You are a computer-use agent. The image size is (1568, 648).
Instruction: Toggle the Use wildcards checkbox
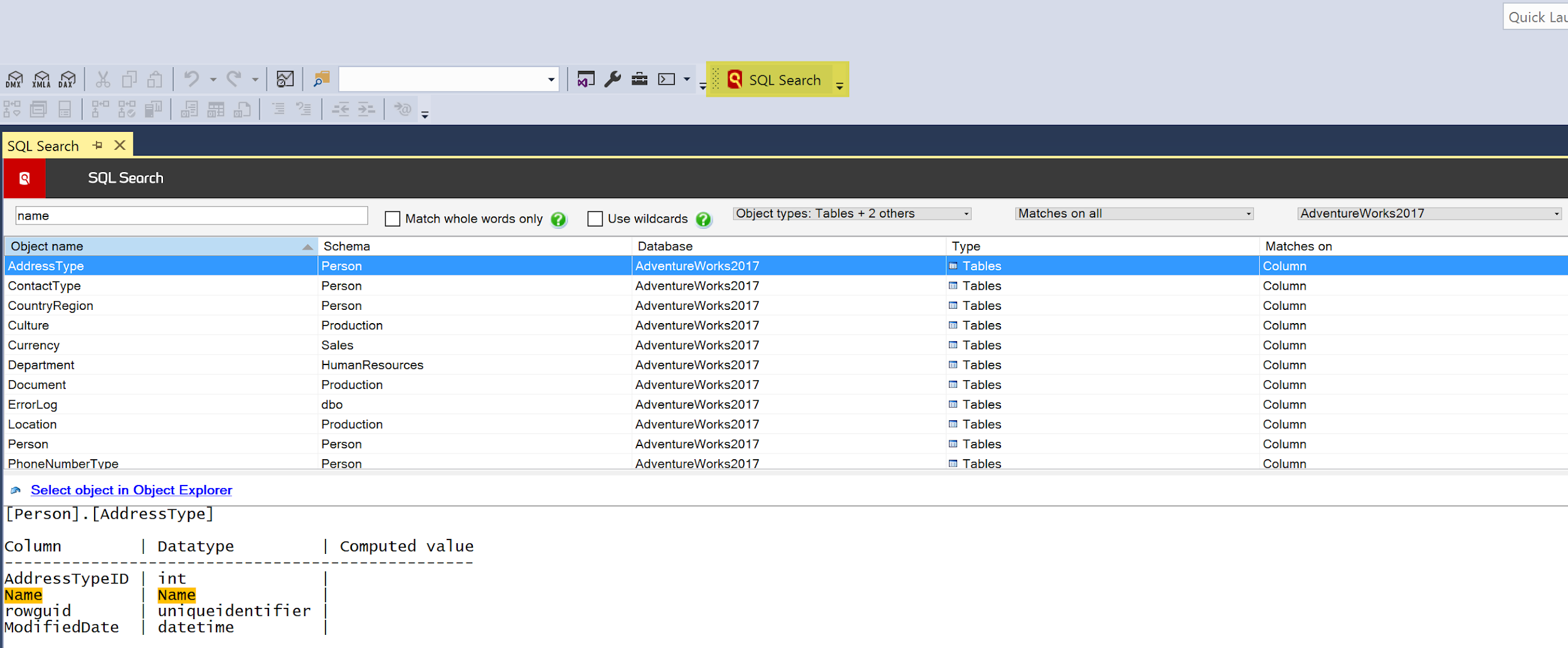point(595,219)
